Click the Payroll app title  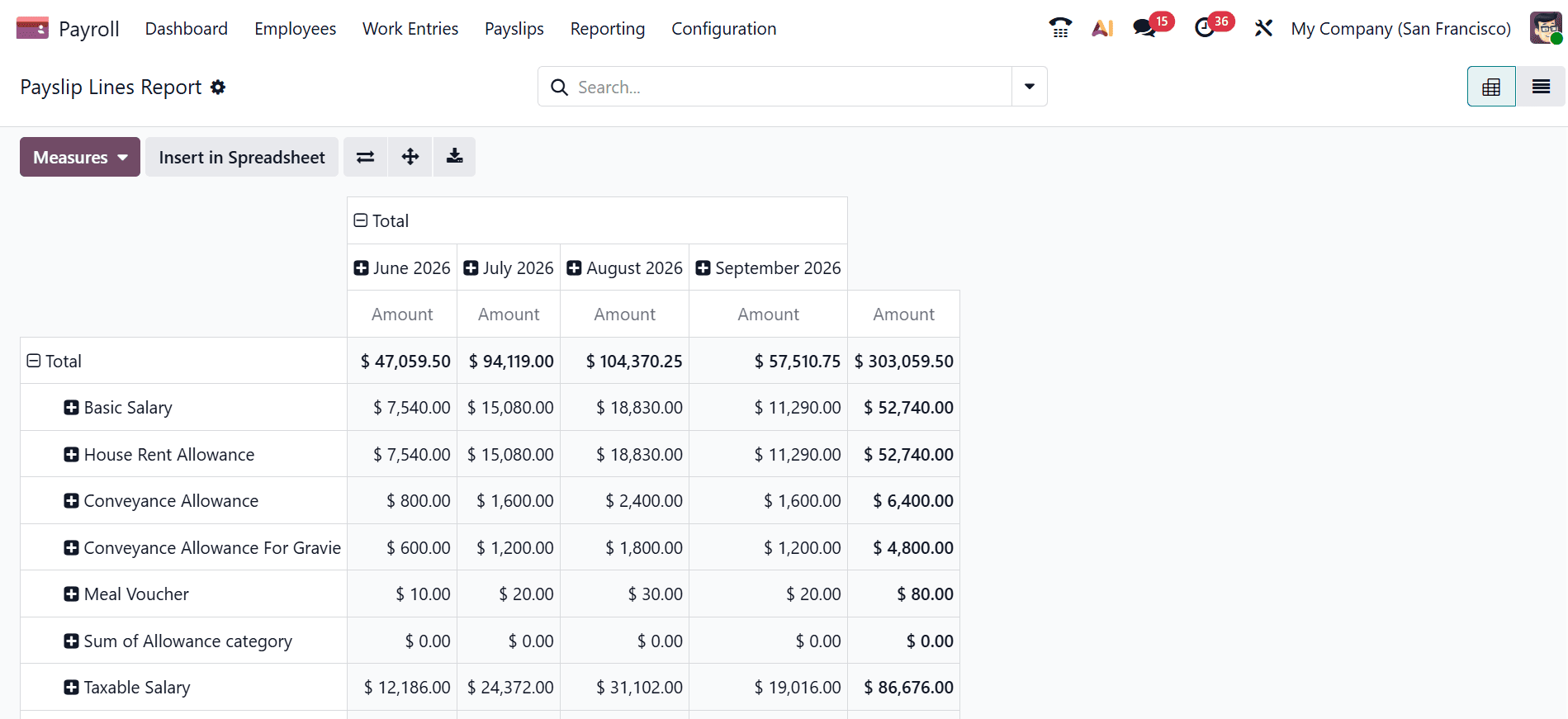point(89,29)
